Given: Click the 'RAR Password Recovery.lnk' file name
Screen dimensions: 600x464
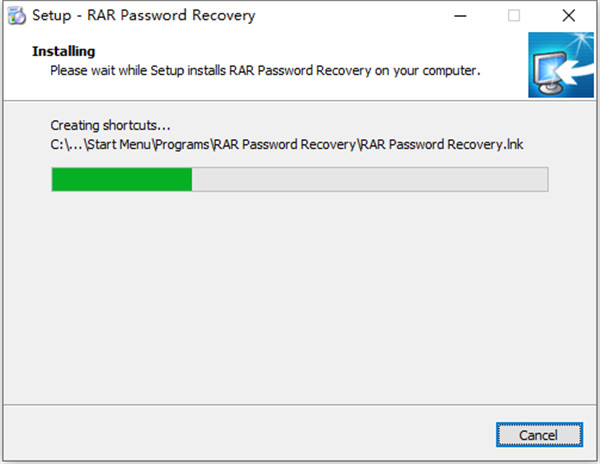Looking at the screenshot, I should pos(442,144).
